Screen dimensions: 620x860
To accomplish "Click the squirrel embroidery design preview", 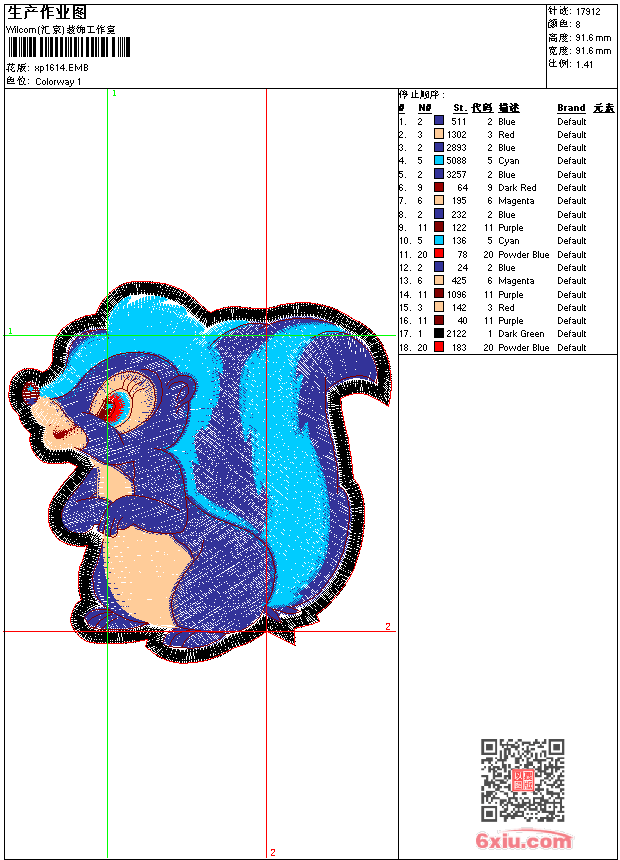I will pyautogui.click(x=200, y=472).
